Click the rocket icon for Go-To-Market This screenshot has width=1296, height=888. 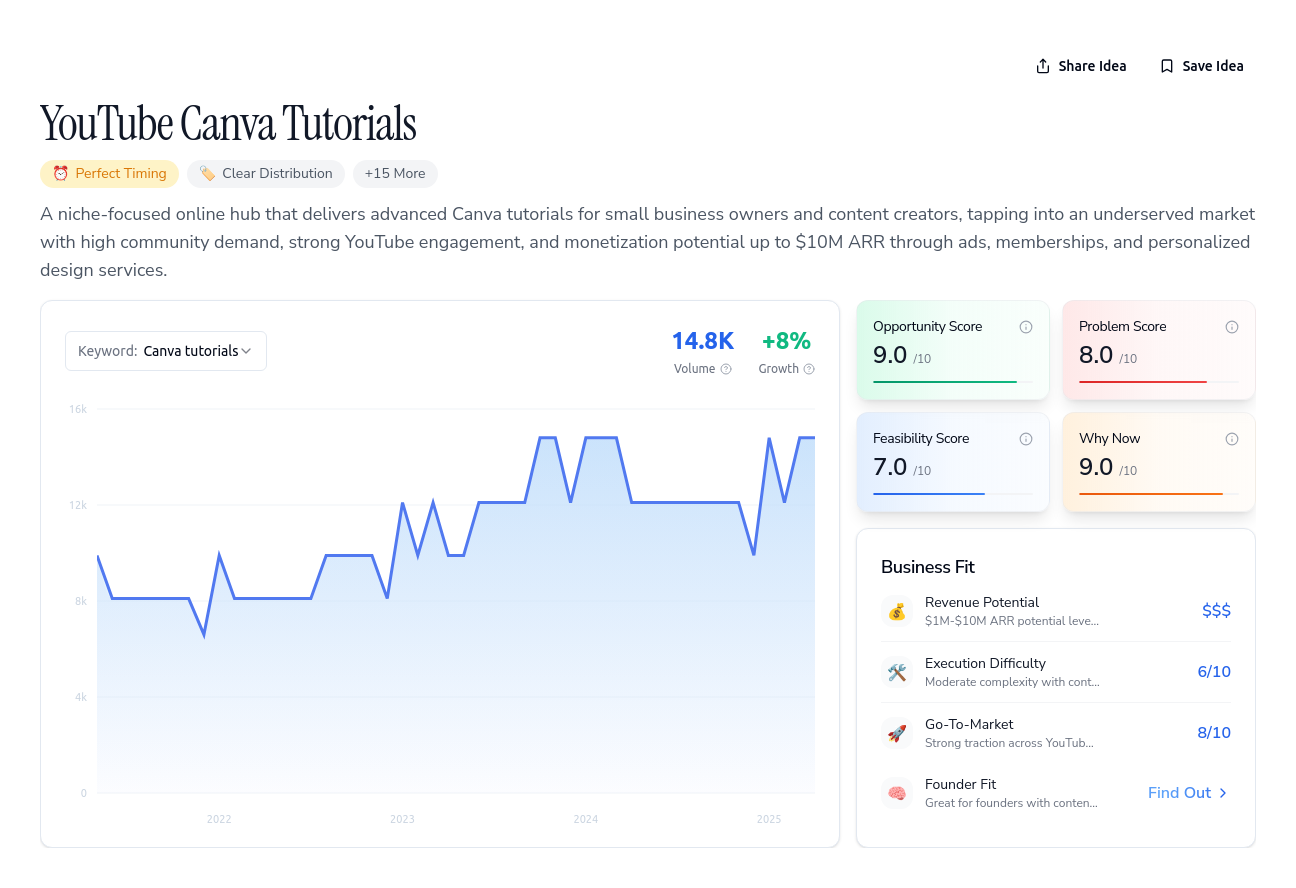pos(897,733)
